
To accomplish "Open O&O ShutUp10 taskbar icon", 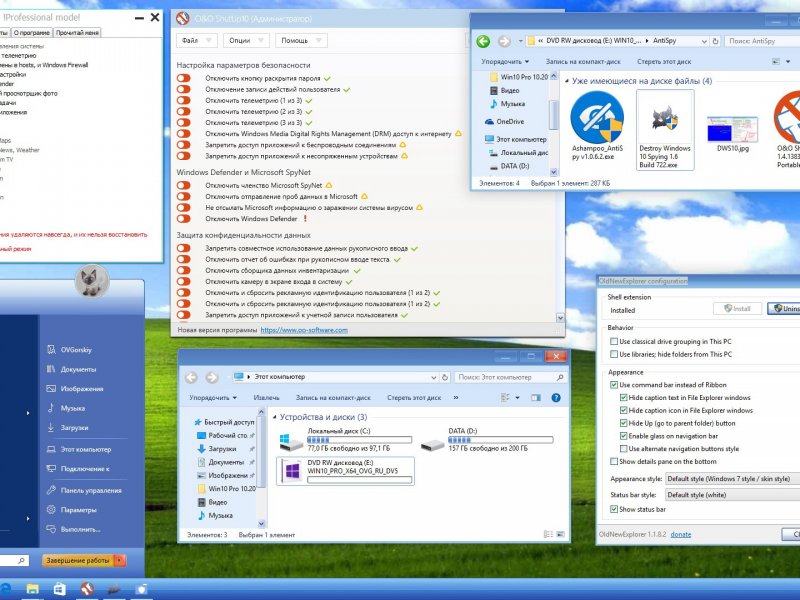I will point(87,589).
